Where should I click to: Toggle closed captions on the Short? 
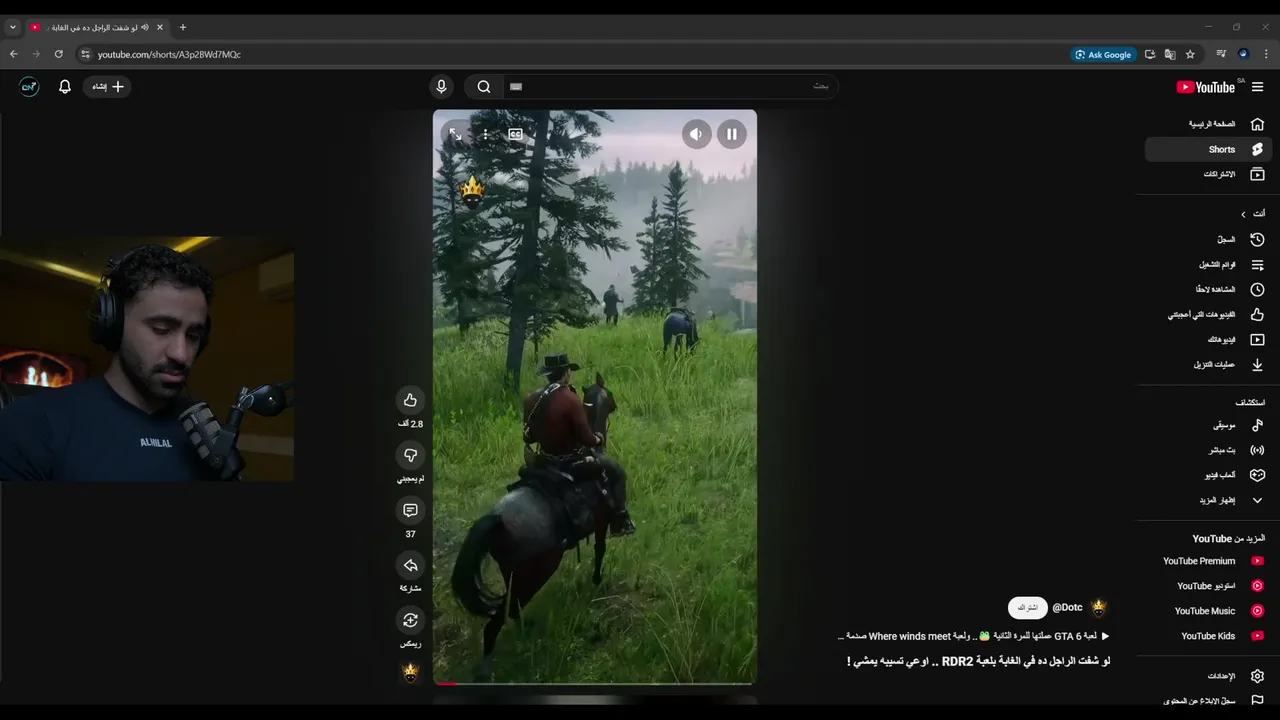click(515, 134)
